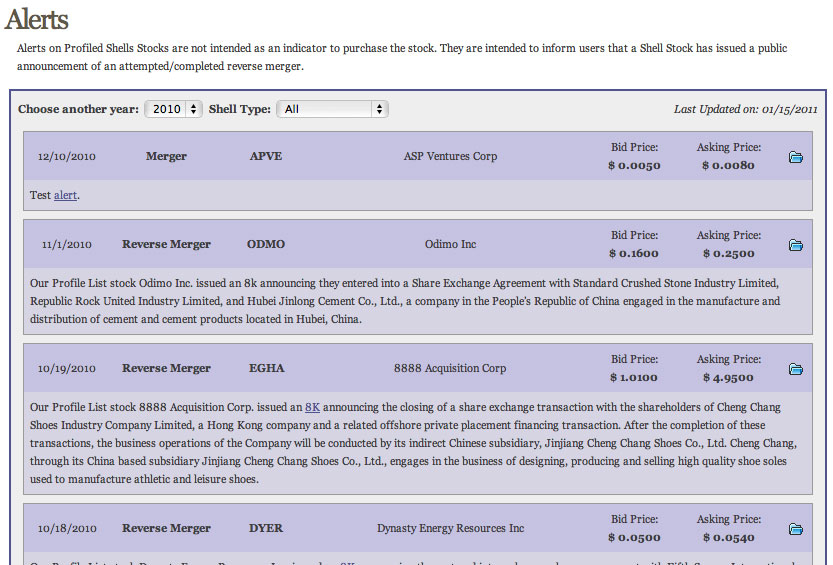Viewport: 833px width, 565px height.
Task: Click bid price $ 0.1600
Action: point(634,254)
